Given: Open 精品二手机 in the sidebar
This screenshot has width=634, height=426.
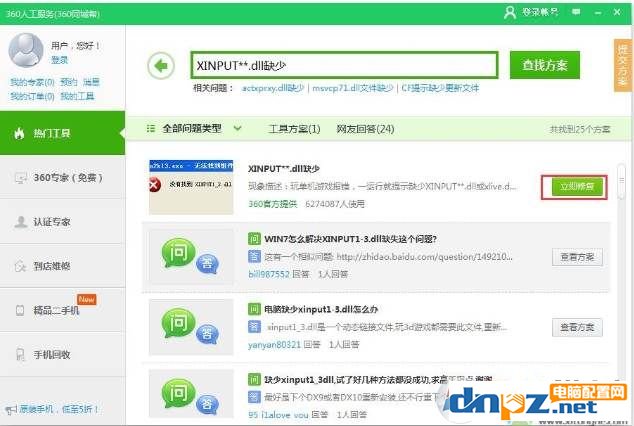Looking at the screenshot, I should [62, 310].
